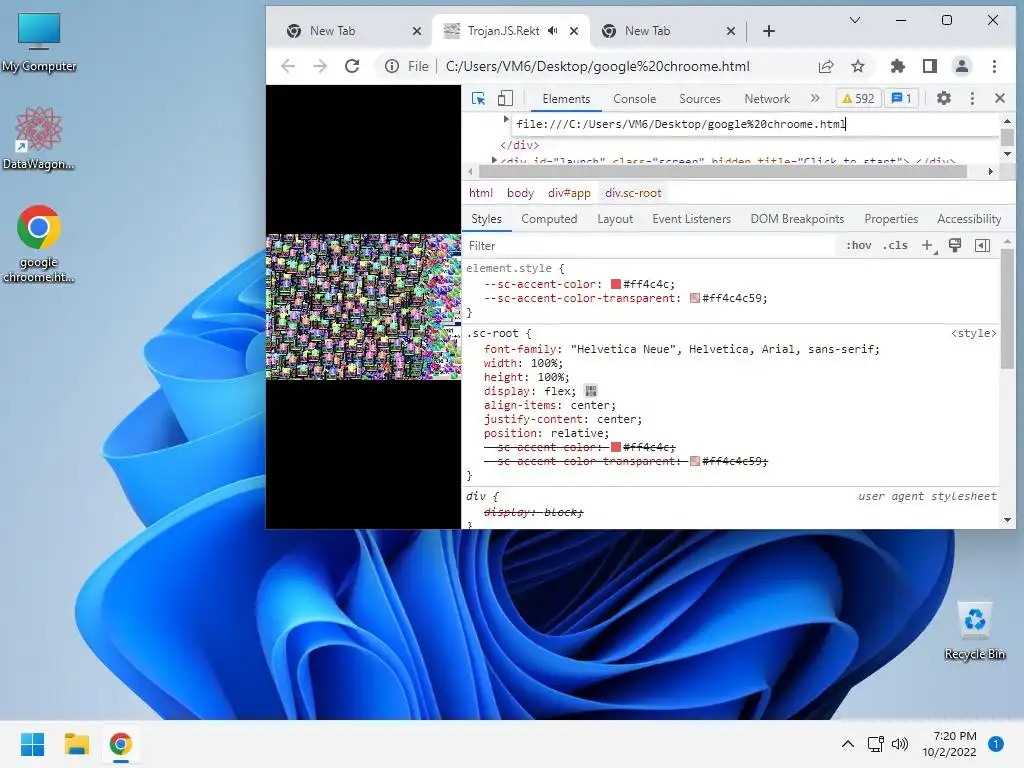Toggle rendering emulations paintbrush icon
The width and height of the screenshot is (1024, 768).
click(x=955, y=246)
